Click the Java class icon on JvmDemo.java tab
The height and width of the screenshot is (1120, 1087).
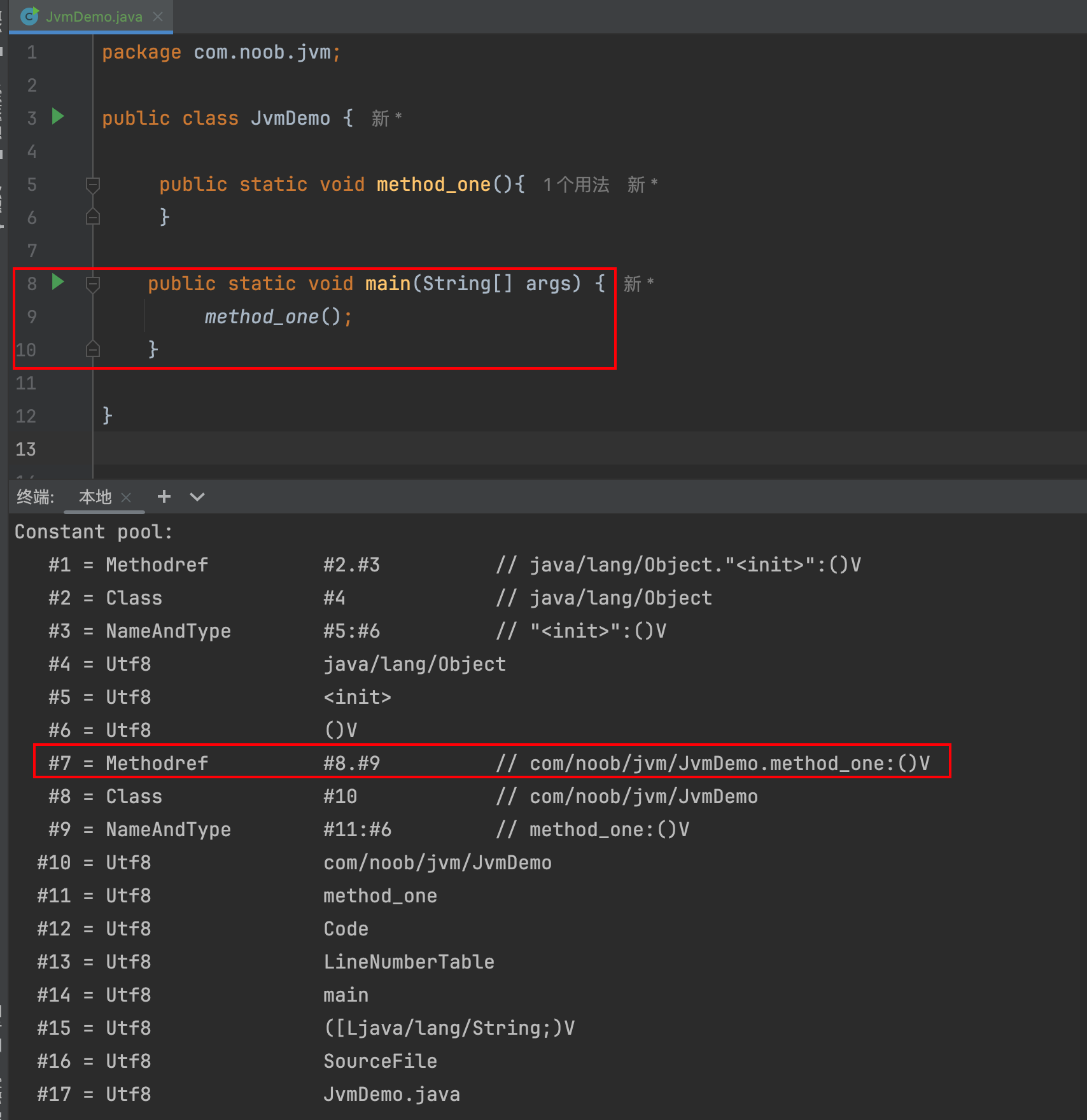[29, 17]
